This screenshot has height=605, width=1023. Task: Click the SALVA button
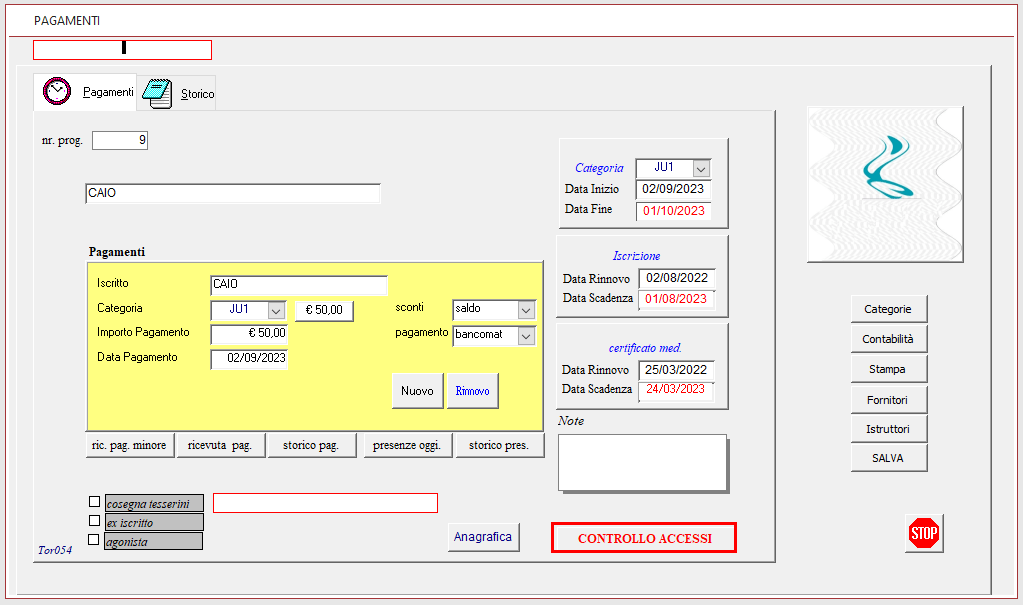pyautogui.click(x=889, y=458)
